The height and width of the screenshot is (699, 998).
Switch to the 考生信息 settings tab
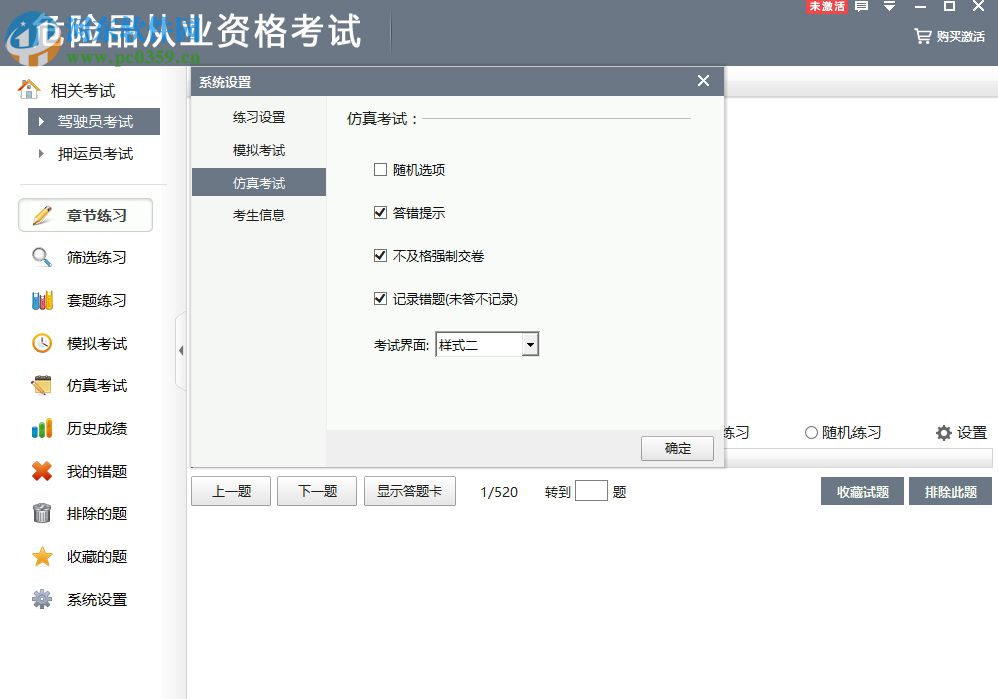(x=258, y=215)
